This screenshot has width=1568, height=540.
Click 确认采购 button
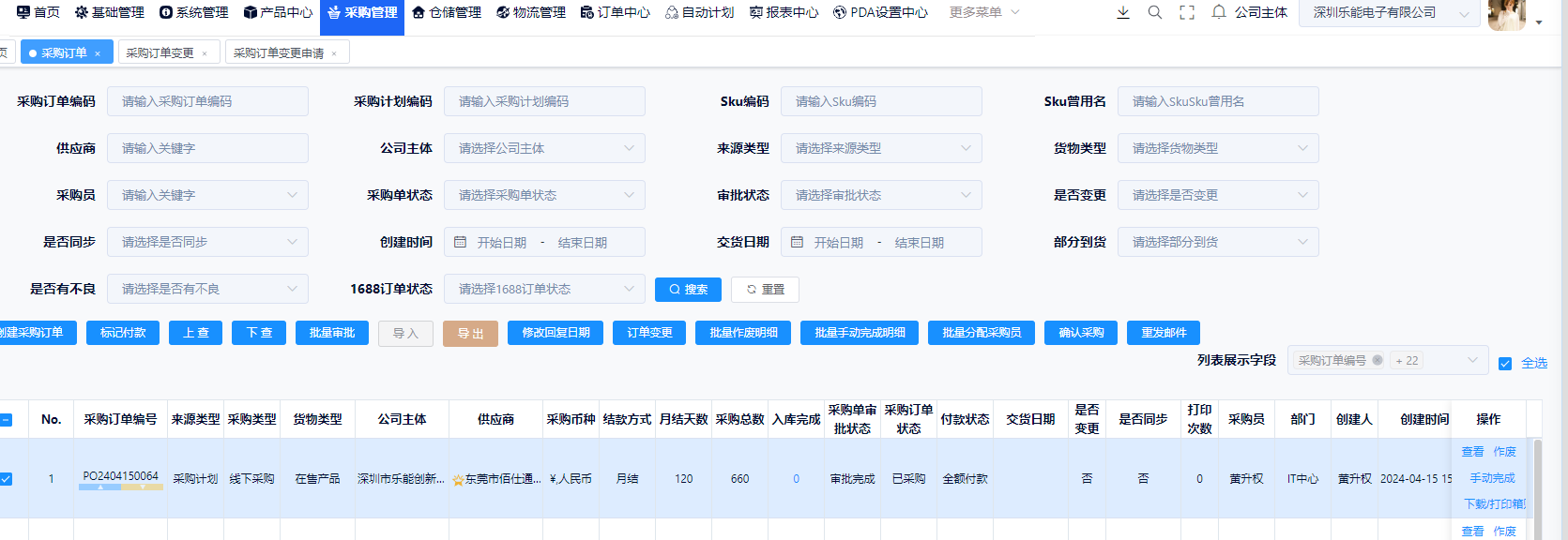point(1081,333)
